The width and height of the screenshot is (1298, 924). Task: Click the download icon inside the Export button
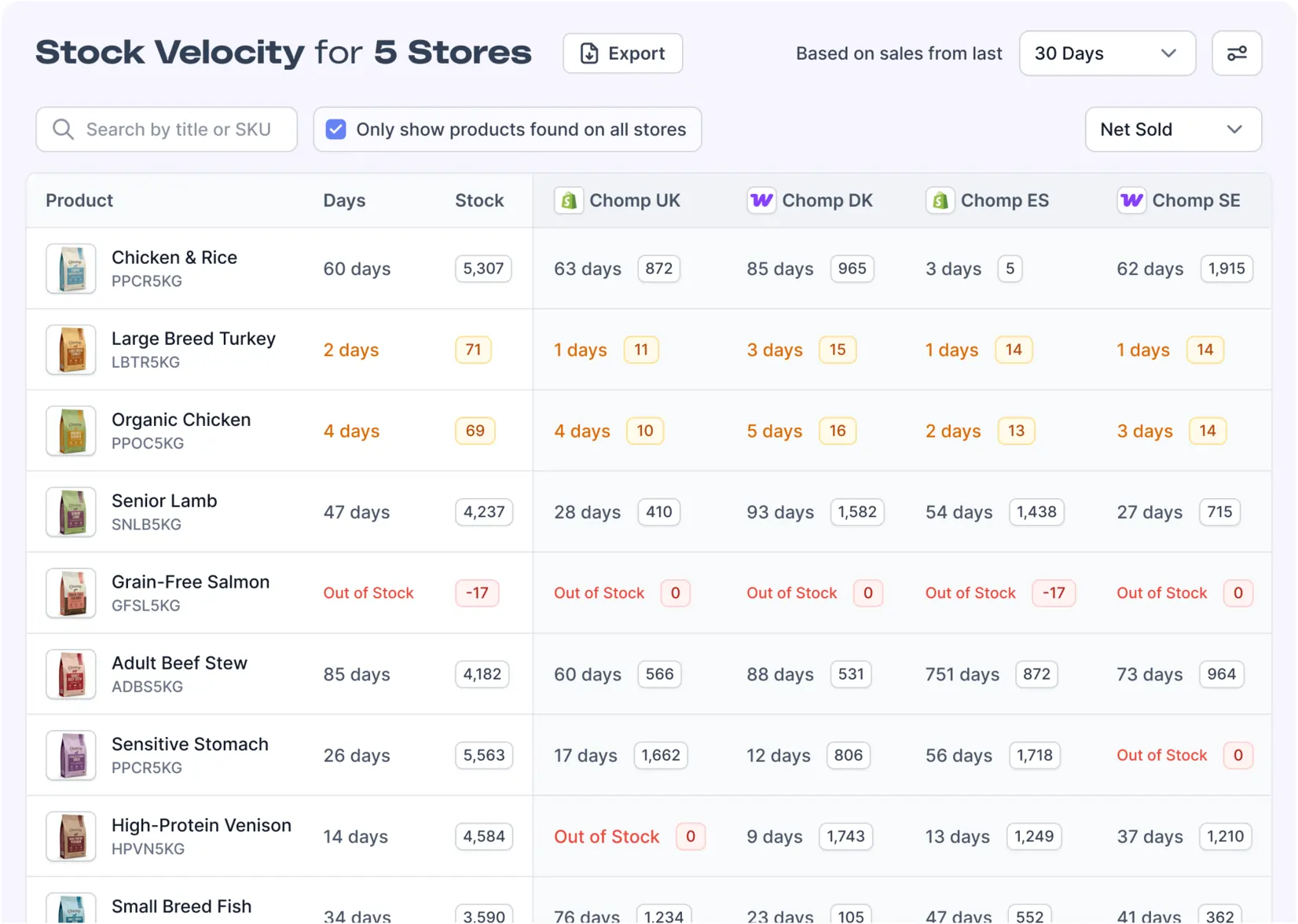[x=590, y=53]
